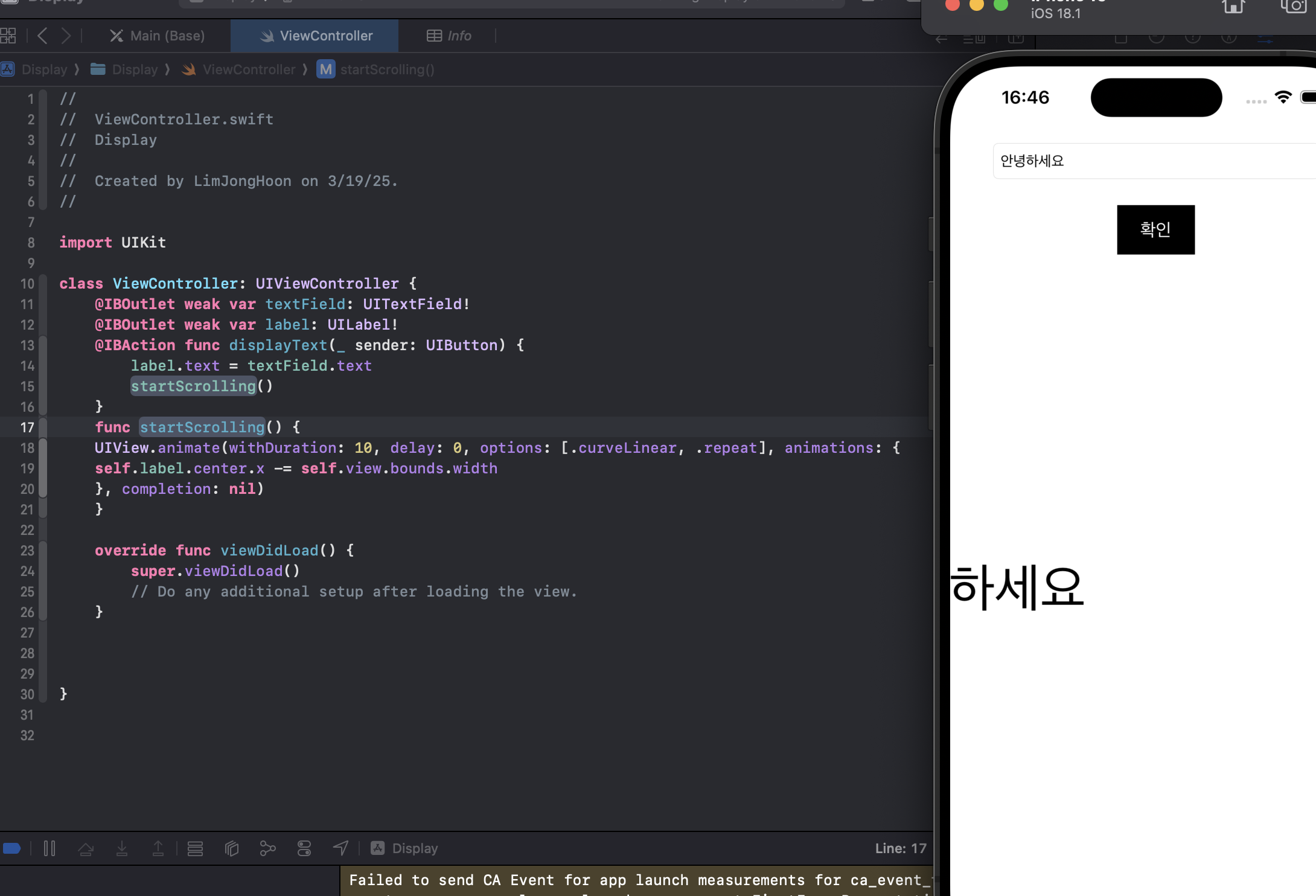1316x896 pixels.
Task: Open the Debug View Hierarchy icon
Action: 232,848
